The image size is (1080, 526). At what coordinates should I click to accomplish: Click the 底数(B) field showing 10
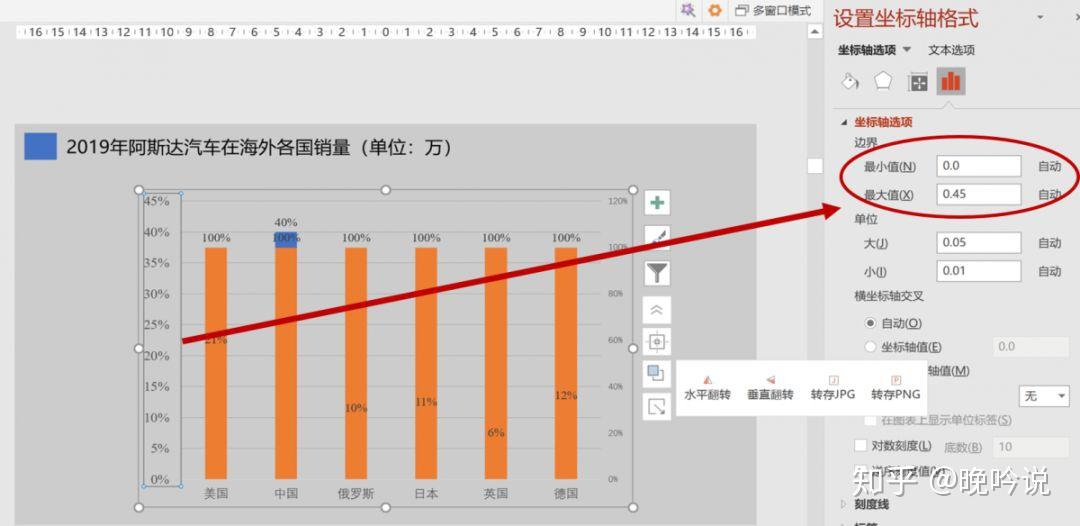pos(1030,447)
